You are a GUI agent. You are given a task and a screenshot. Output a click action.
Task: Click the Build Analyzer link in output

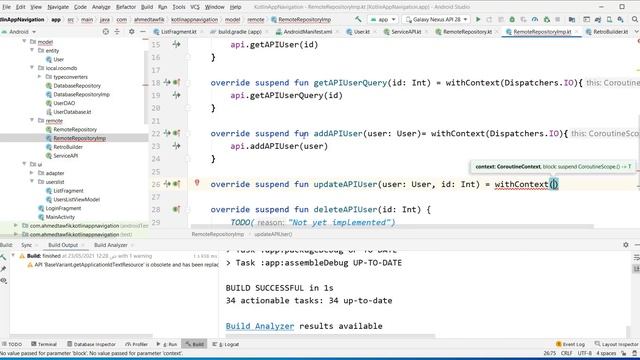260,326
